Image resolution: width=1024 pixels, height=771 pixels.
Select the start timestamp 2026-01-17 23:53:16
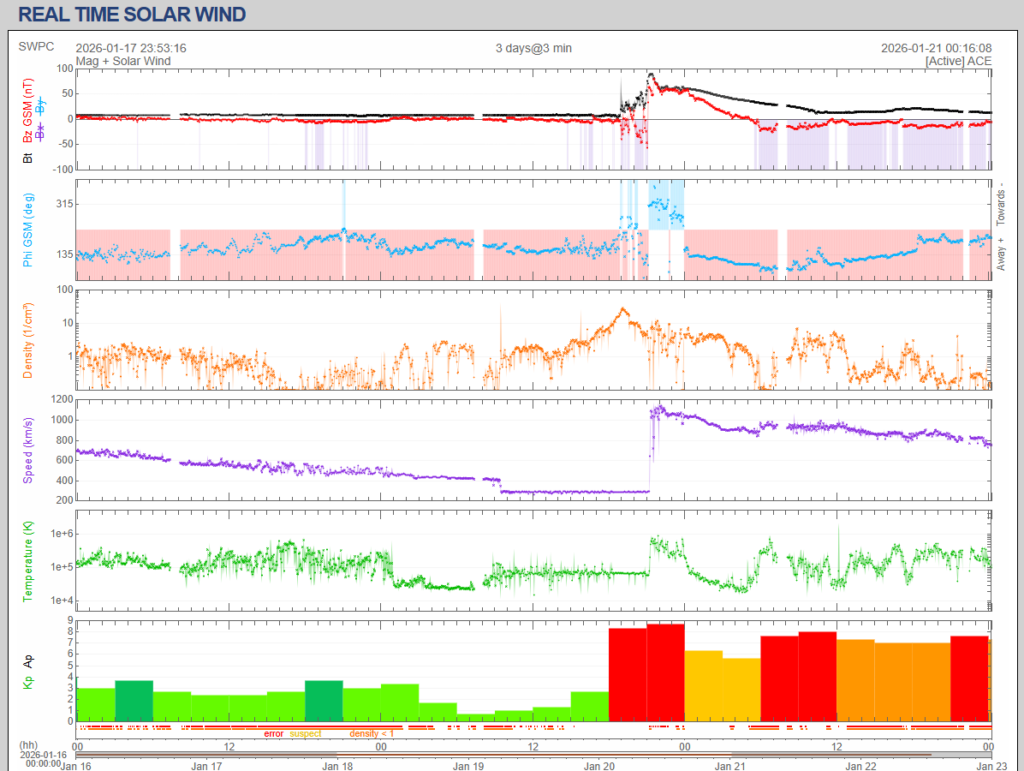click(x=131, y=47)
